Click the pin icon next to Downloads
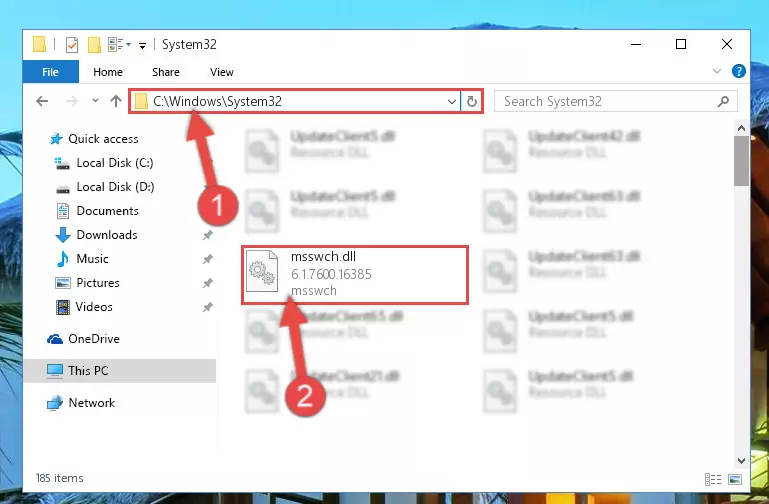Viewport: 769px width, 504px height. coord(207,235)
